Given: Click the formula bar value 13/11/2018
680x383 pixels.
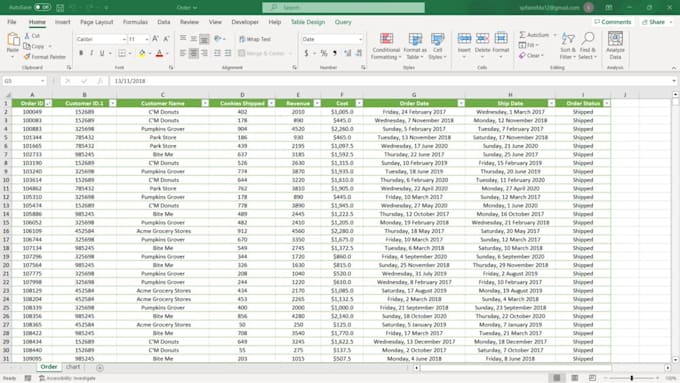Looking at the screenshot, I should (130, 81).
